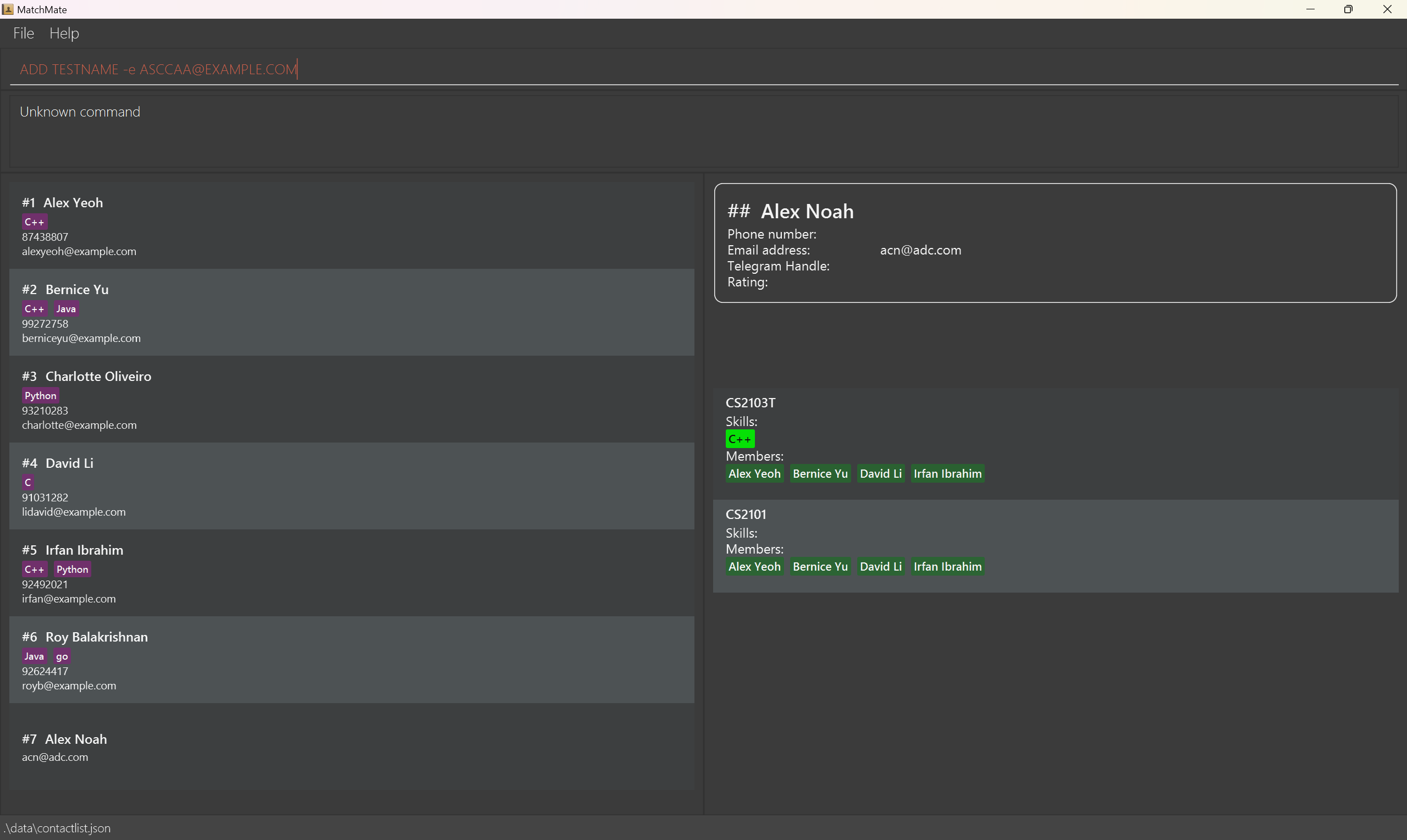
Task: Click David Li member tag in CS2103T
Action: [x=881, y=474]
